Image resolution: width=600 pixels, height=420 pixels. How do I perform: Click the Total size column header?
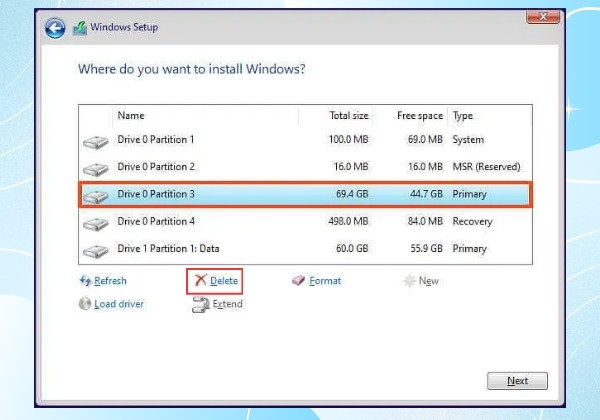[x=349, y=116]
